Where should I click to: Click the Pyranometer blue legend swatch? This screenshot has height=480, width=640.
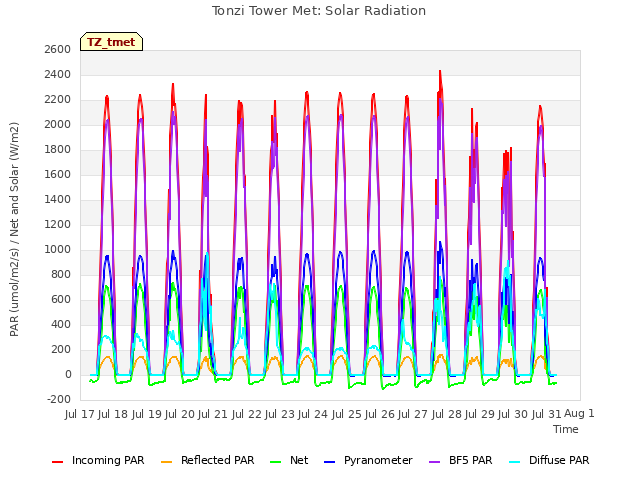[x=329, y=461]
